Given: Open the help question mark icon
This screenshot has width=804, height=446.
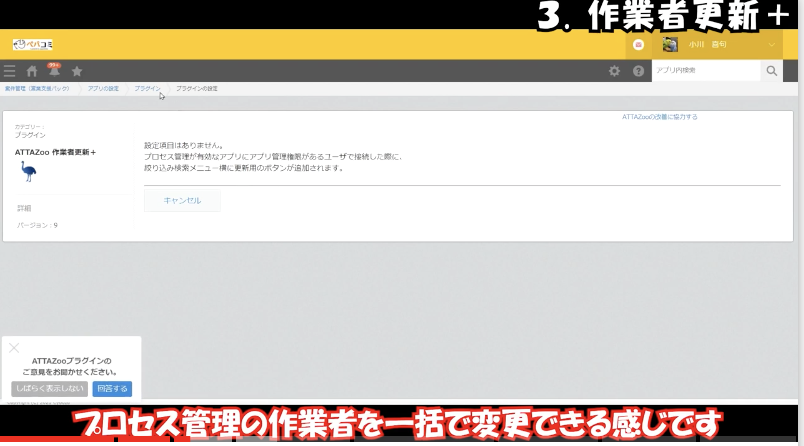Looking at the screenshot, I should [638, 71].
